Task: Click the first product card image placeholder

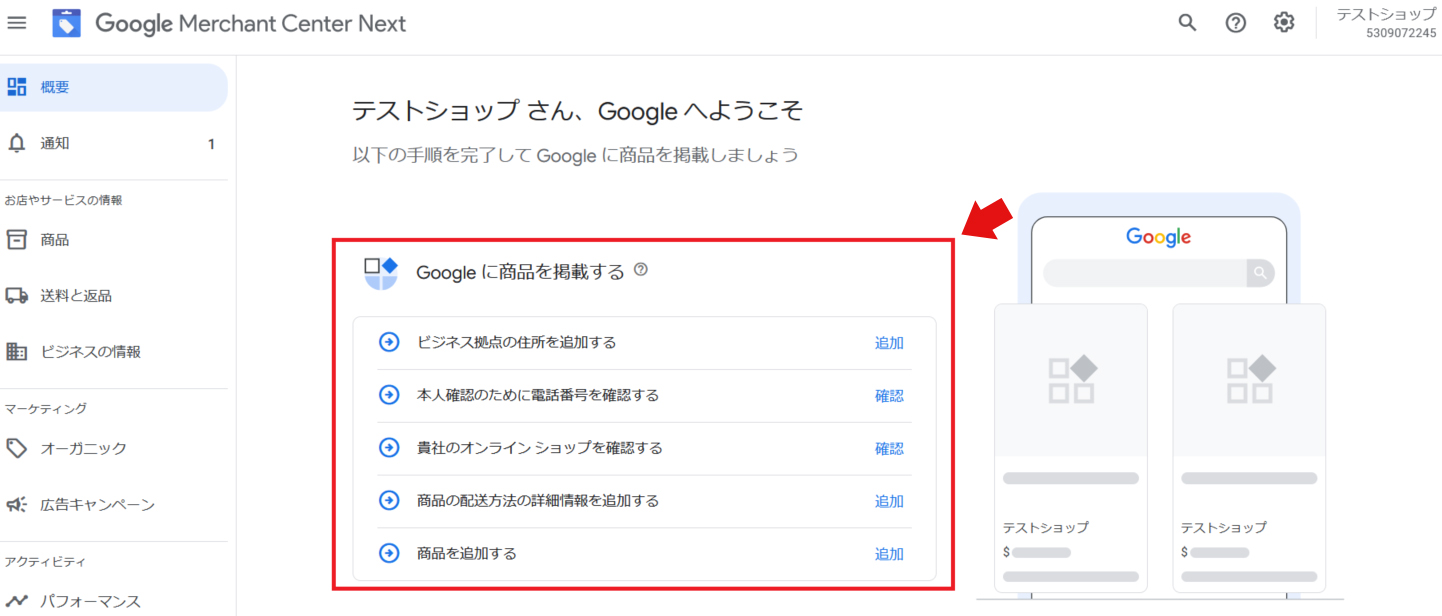Action: click(x=1071, y=381)
